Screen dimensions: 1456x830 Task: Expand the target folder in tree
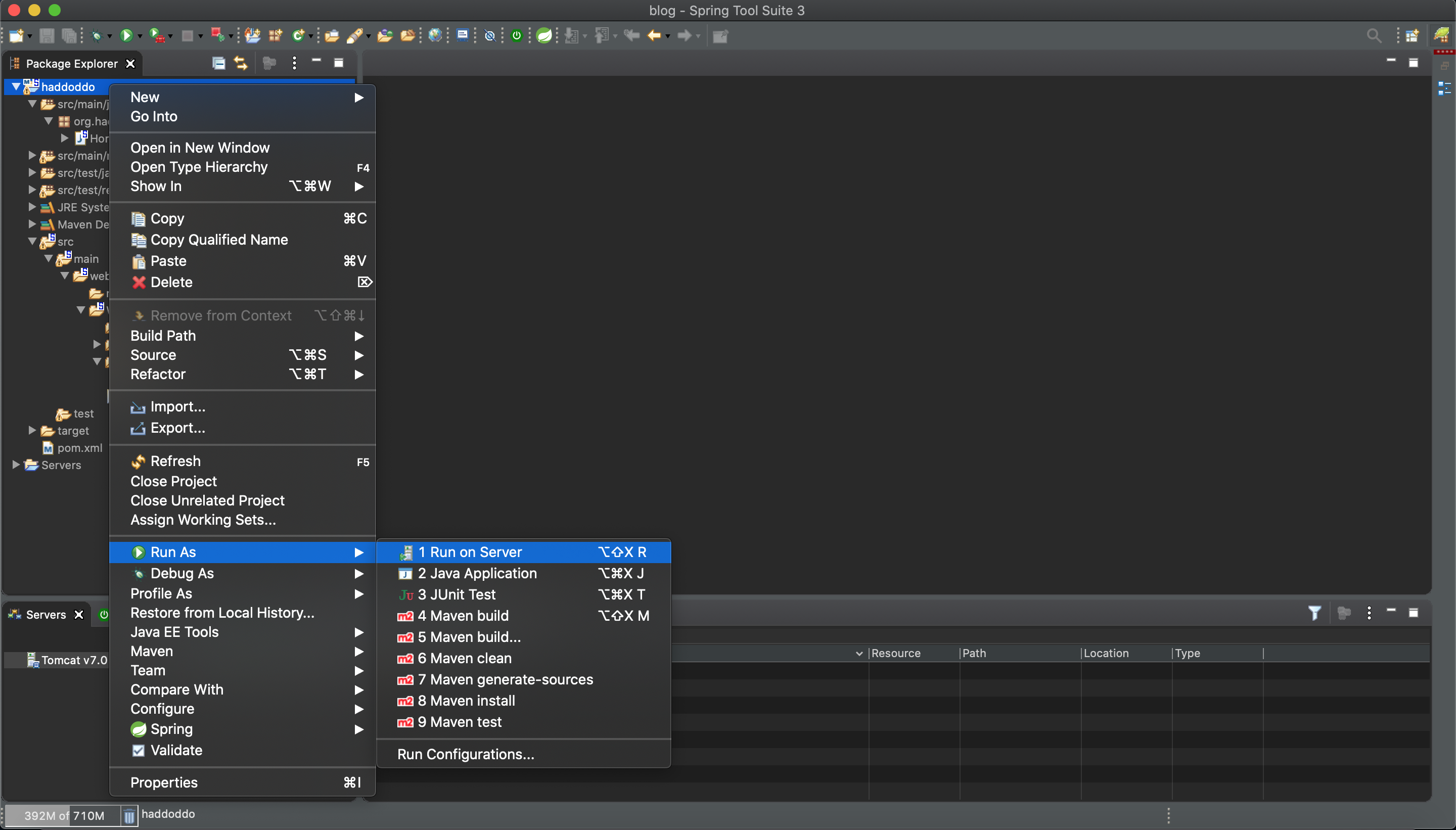[32, 430]
